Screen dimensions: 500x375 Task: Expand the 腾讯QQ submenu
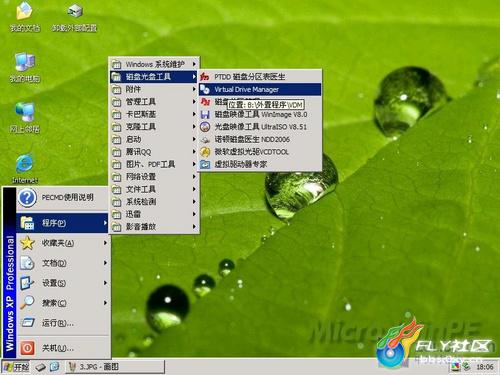click(x=154, y=152)
